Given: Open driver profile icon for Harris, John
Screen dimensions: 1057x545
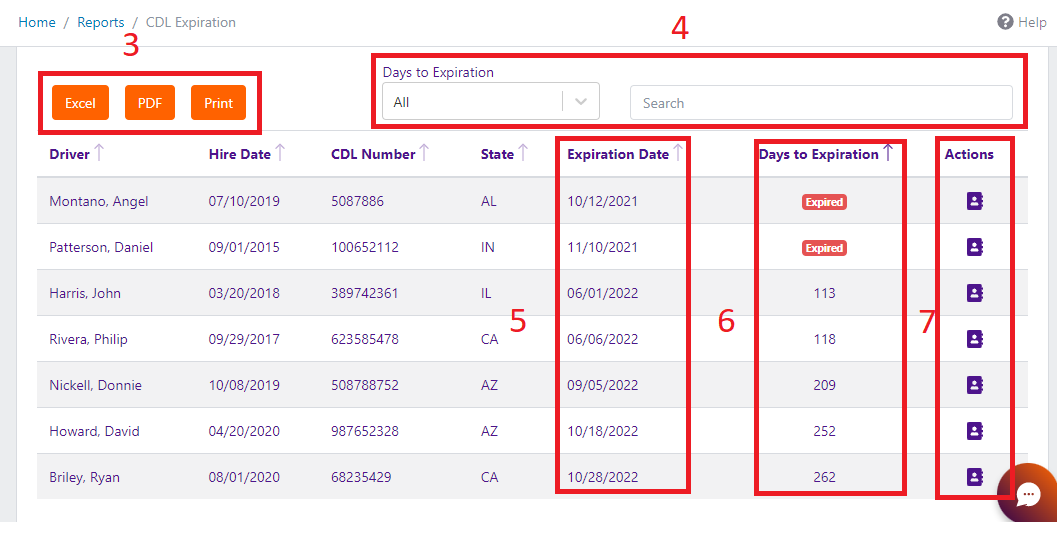Looking at the screenshot, I should click(x=975, y=293).
